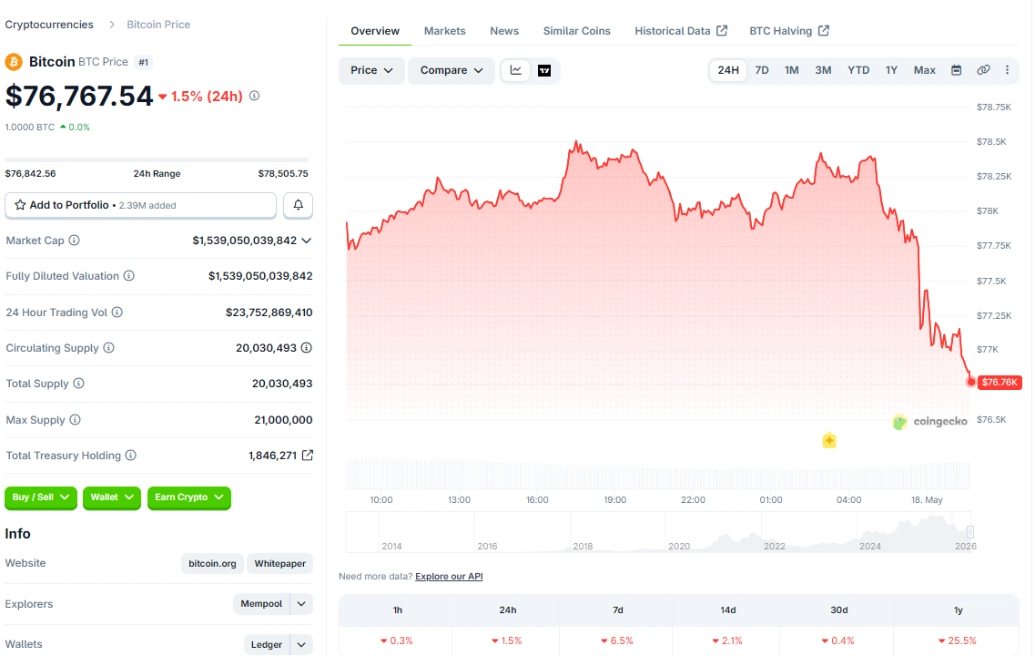The height and width of the screenshot is (656, 1035).
Task: Expand Market Cap value chevron
Action: (x=306, y=241)
